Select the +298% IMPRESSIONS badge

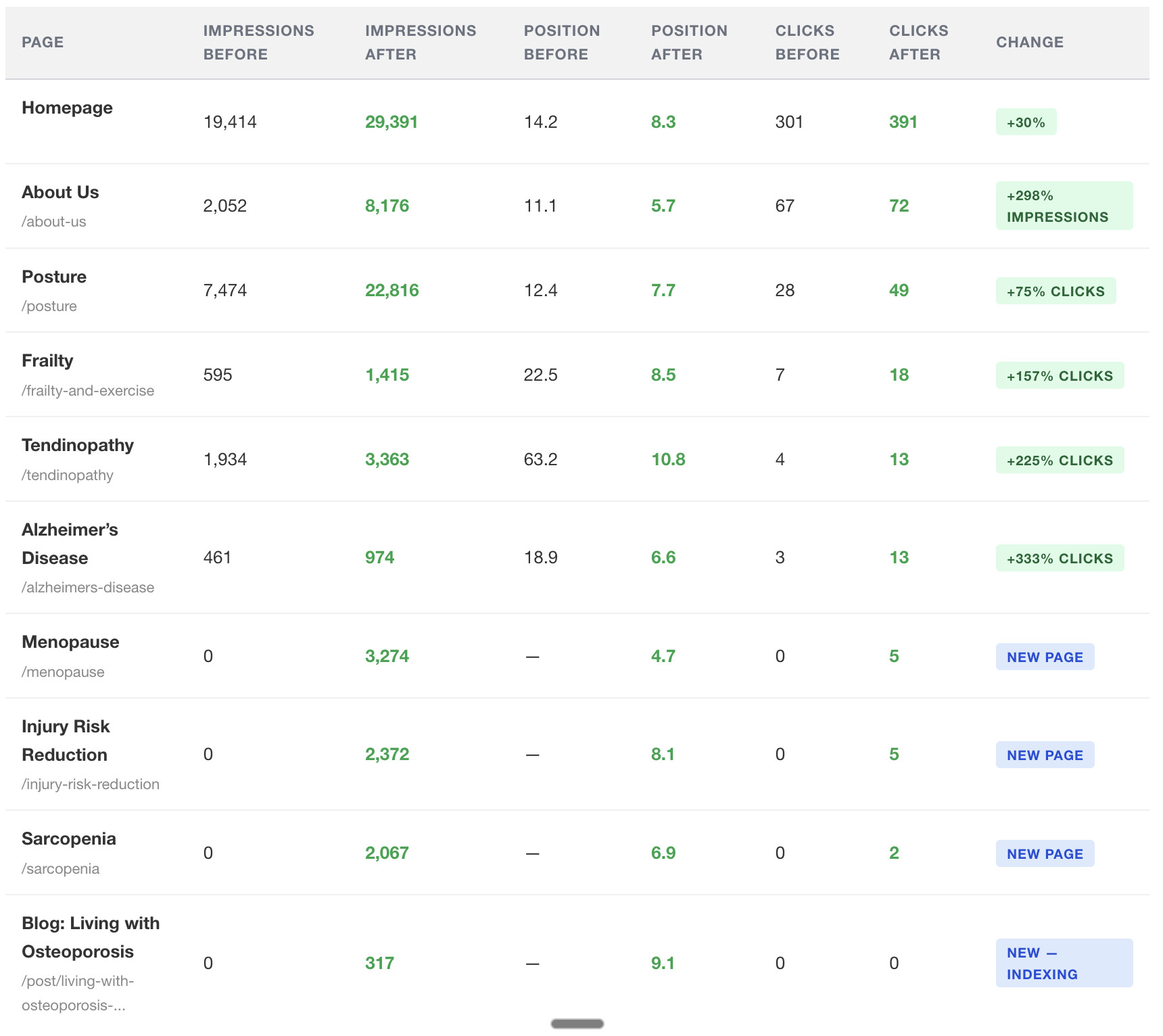click(1064, 206)
